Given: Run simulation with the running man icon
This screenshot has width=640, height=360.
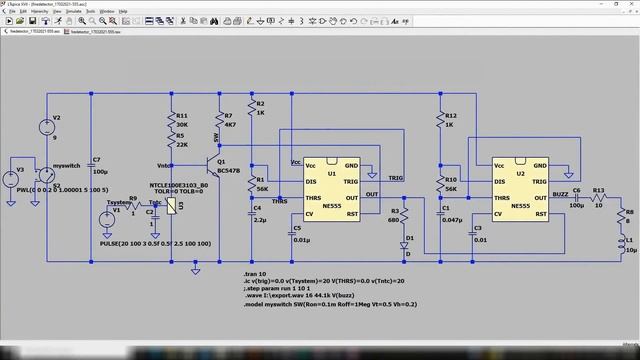Looking at the screenshot, I should (x=58, y=21).
